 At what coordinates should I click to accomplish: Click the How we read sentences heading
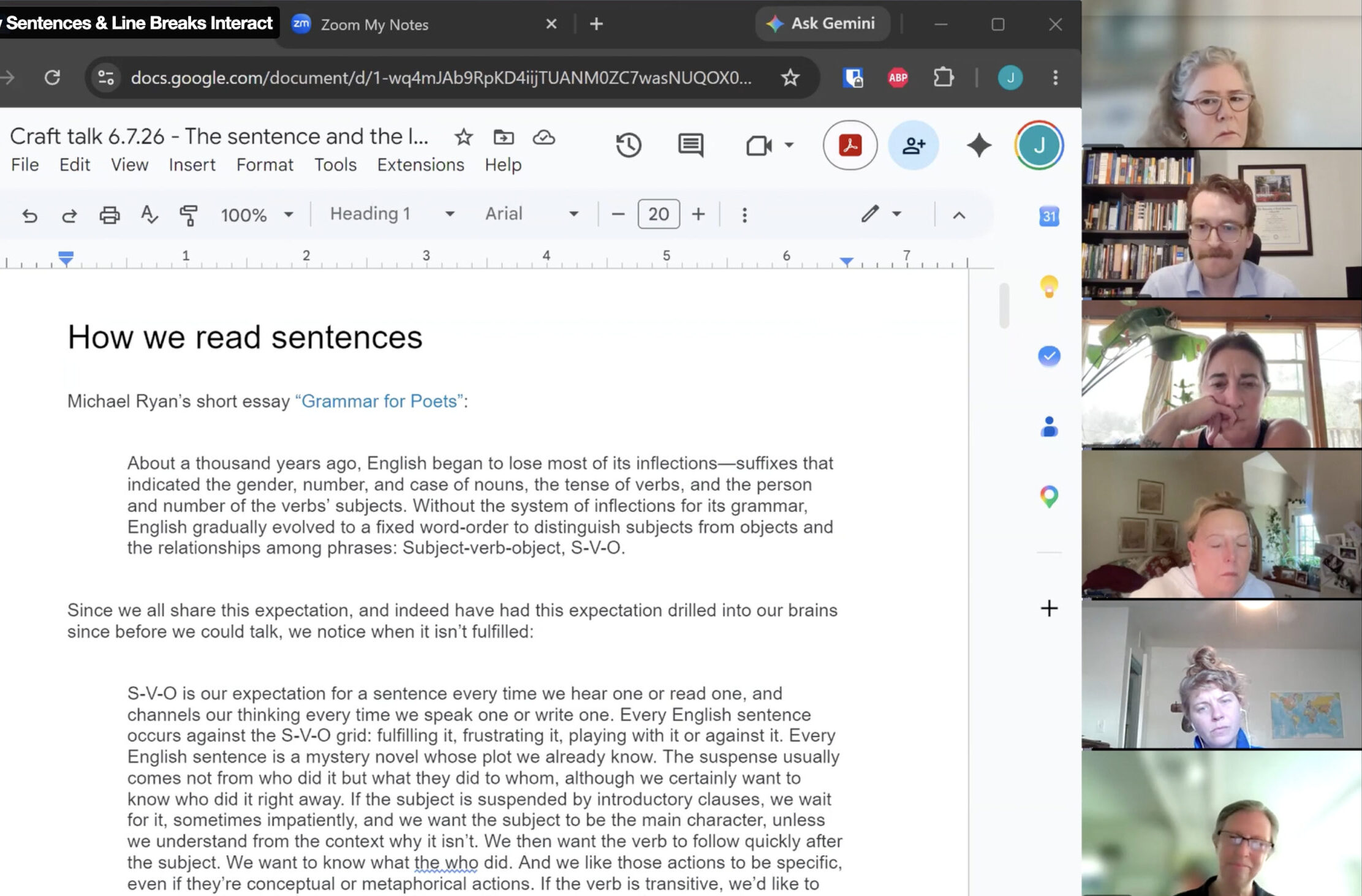[x=244, y=337]
